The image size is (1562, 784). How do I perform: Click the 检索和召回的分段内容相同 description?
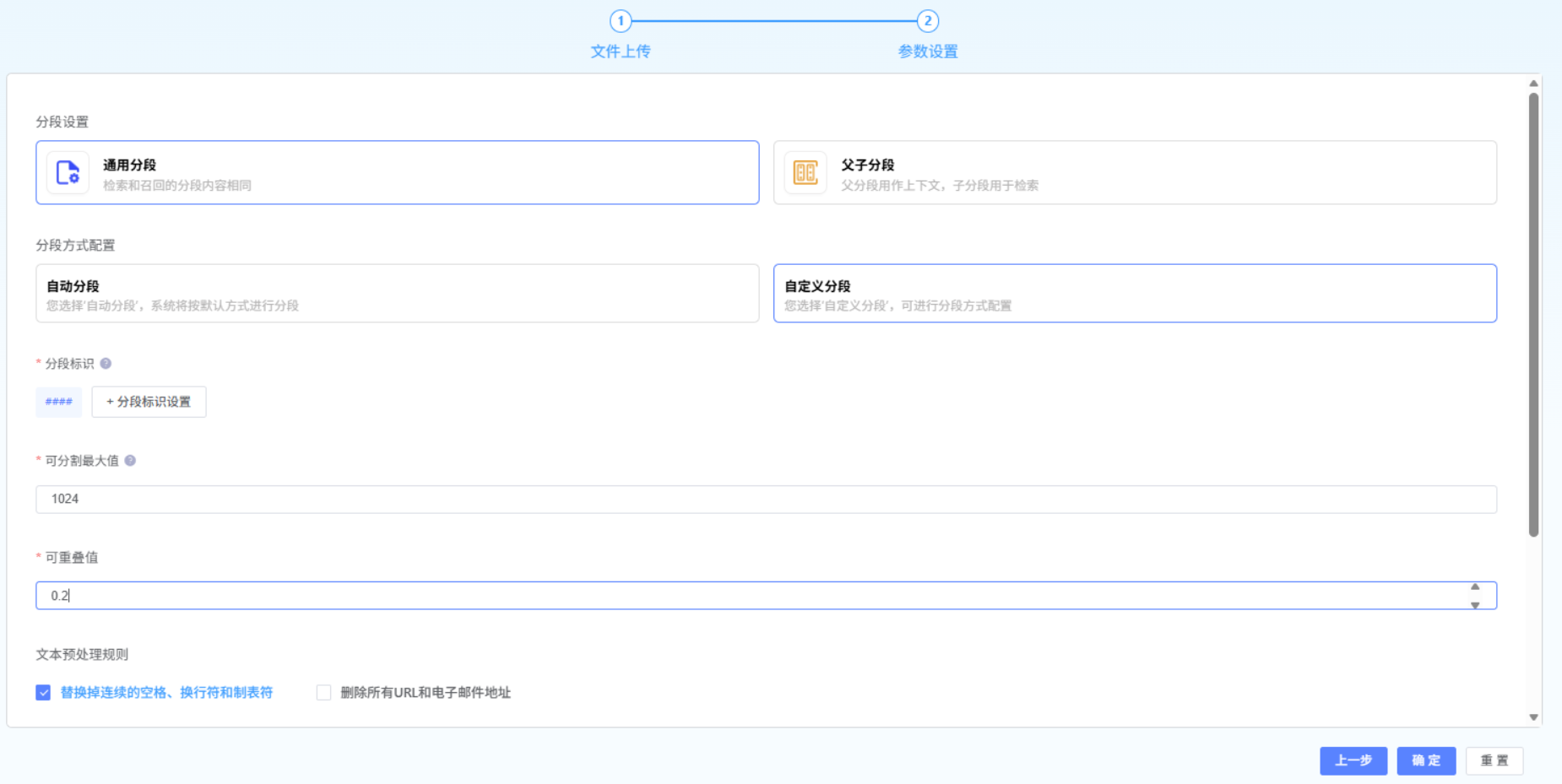click(x=177, y=186)
